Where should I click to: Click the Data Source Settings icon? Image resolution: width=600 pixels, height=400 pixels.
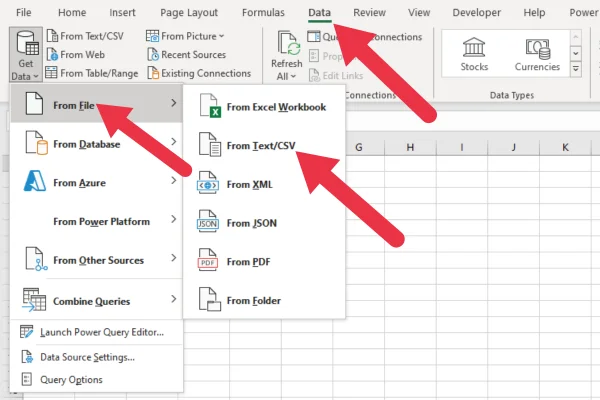point(27,357)
